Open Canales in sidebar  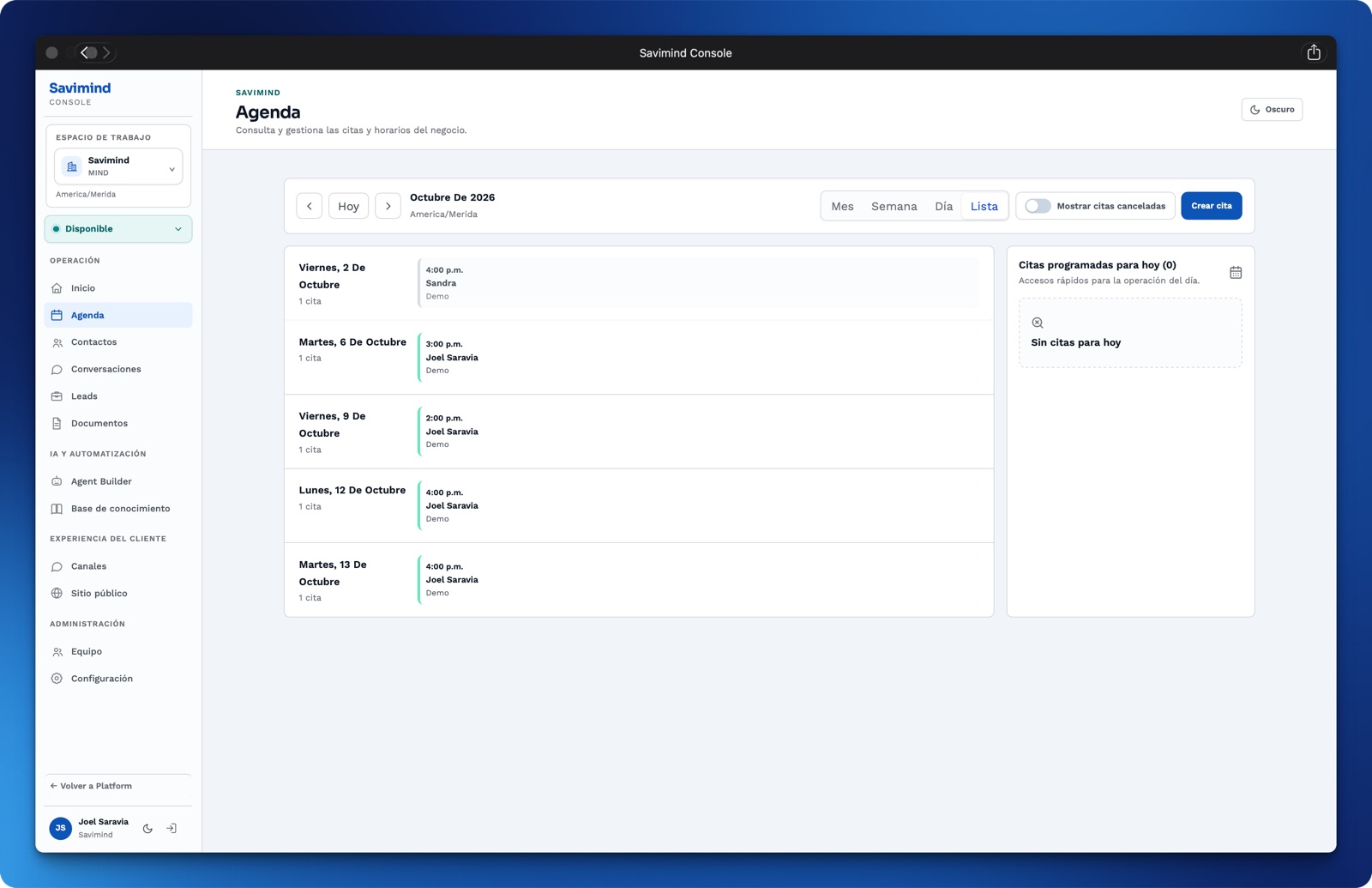(x=118, y=566)
